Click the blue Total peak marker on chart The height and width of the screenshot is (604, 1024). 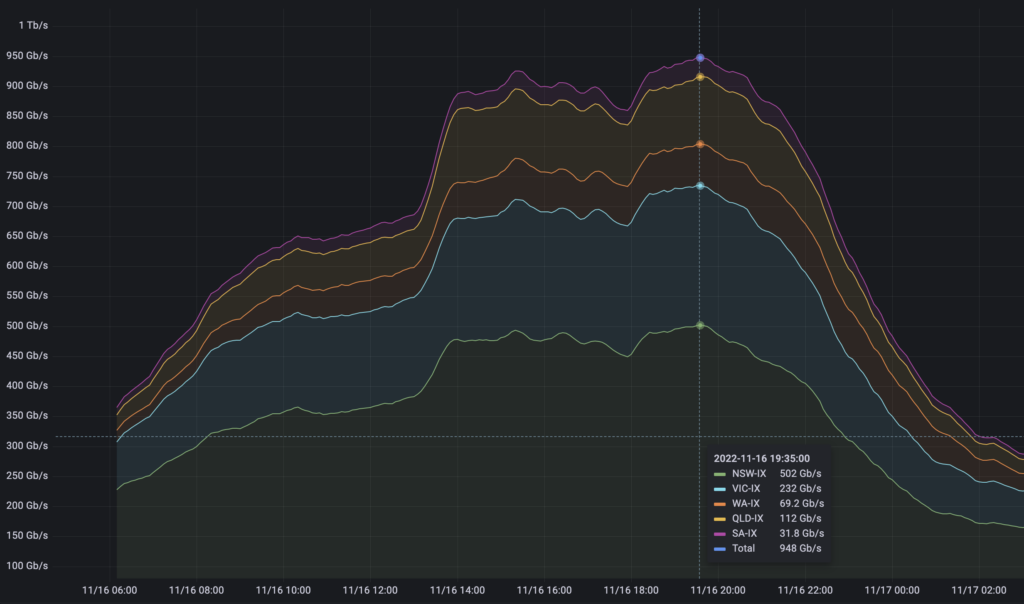pyautogui.click(x=699, y=58)
